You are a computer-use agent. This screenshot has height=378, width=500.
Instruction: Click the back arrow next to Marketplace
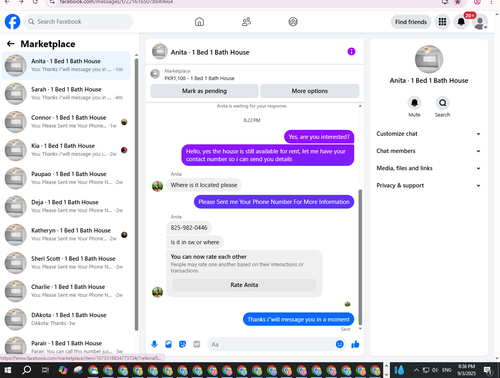[11, 44]
